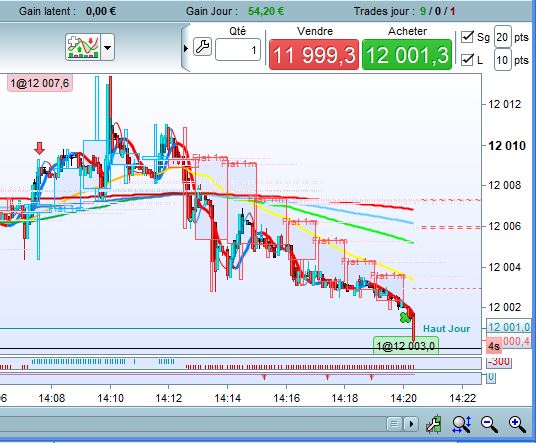The width and height of the screenshot is (536, 443).
Task: Click the green Acheter 12 001,3 button
Action: [x=407, y=55]
